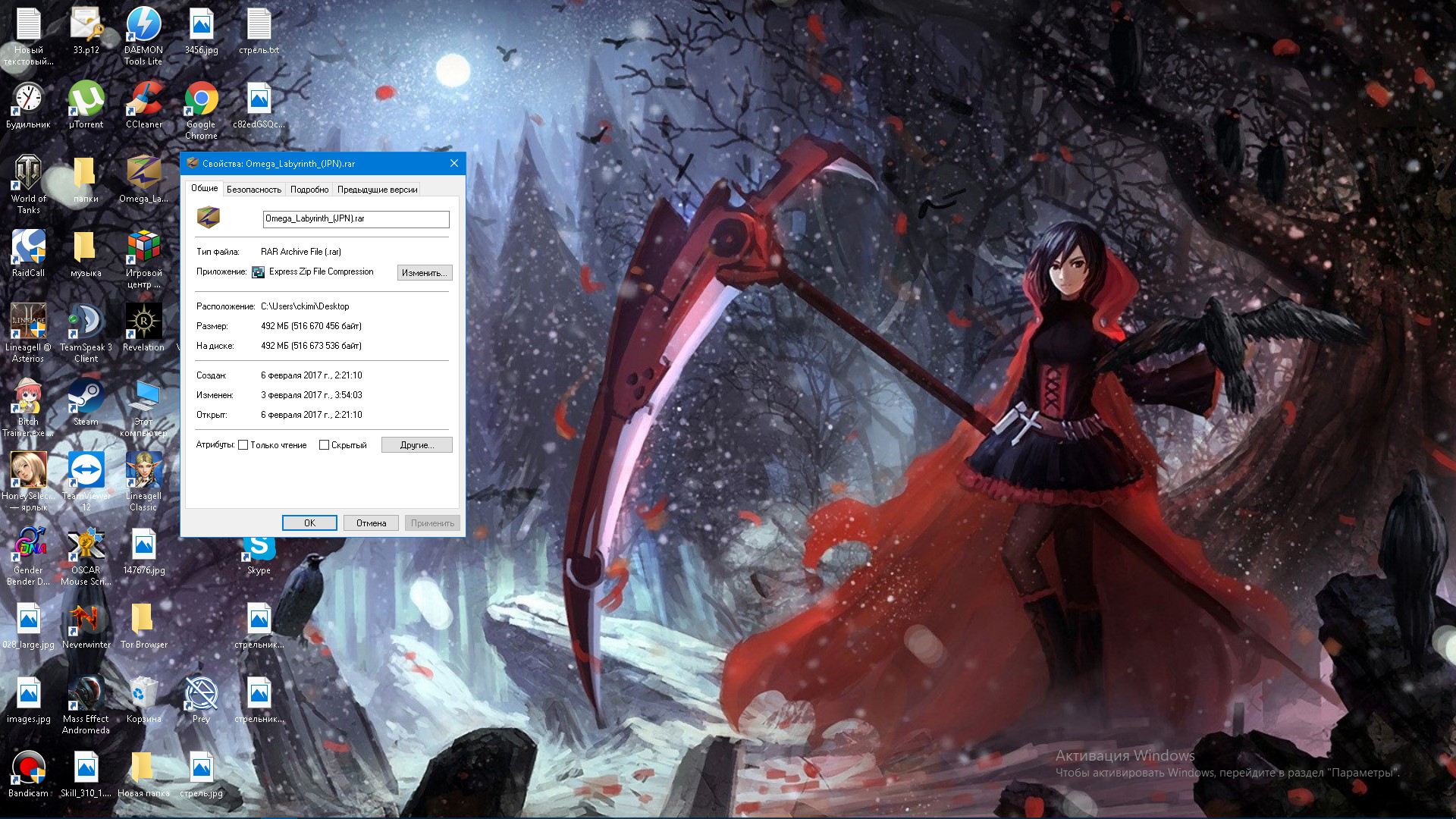
Task: Select the папки folder icon
Action: pos(86,179)
